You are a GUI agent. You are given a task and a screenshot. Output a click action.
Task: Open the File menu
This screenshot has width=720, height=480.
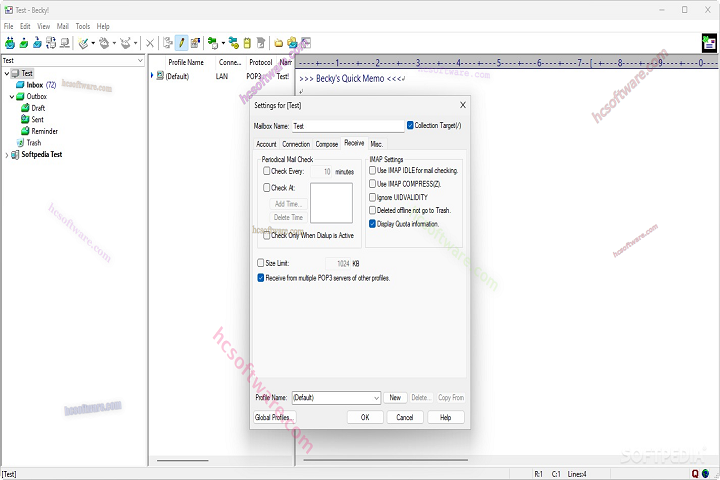click(x=9, y=26)
